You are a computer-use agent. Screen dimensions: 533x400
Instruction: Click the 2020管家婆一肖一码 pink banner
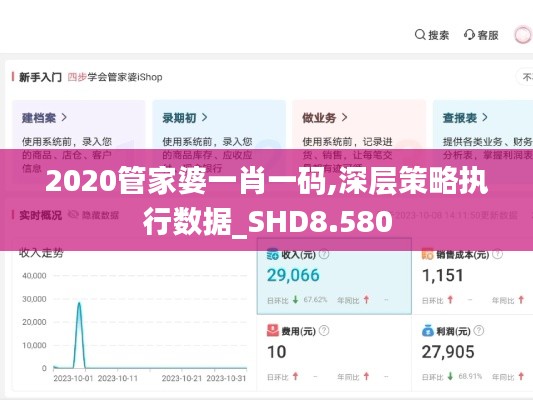pyautogui.click(x=266, y=200)
